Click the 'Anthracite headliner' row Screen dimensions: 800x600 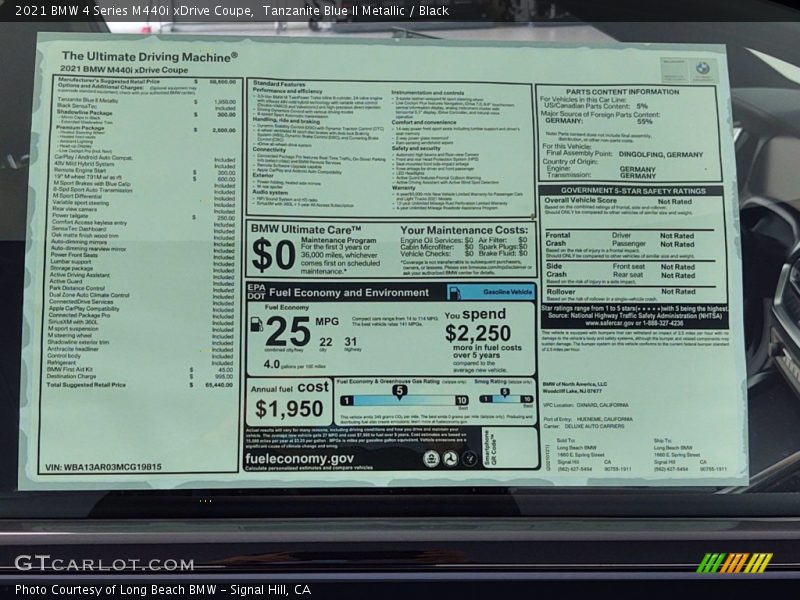140,349
